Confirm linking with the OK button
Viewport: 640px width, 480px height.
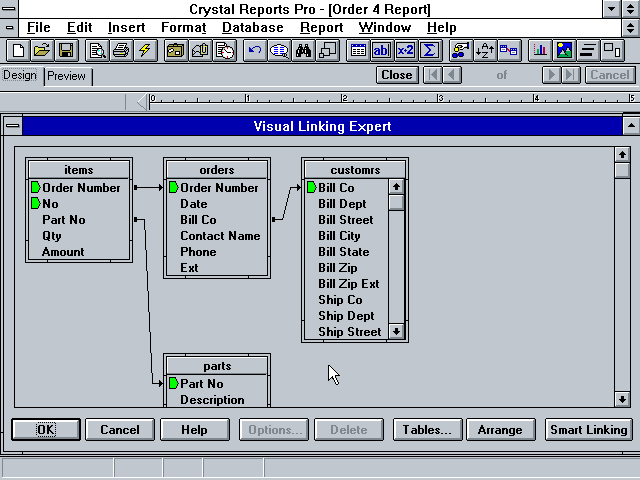(x=46, y=429)
